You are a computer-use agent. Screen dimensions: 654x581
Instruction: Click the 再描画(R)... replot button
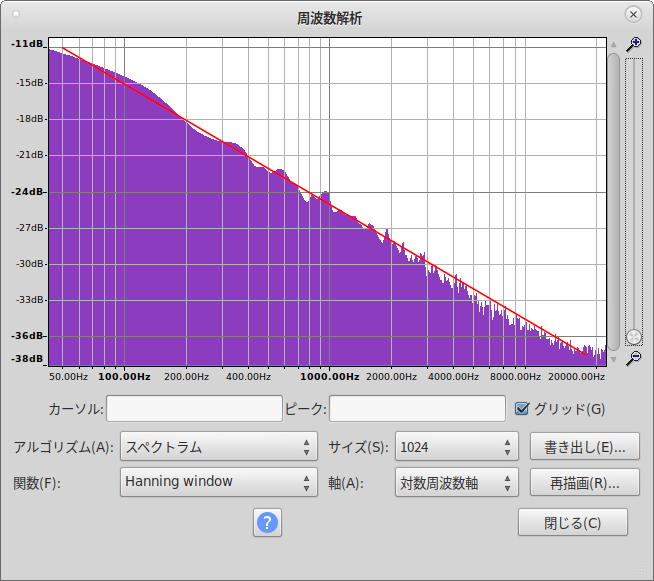tap(584, 482)
